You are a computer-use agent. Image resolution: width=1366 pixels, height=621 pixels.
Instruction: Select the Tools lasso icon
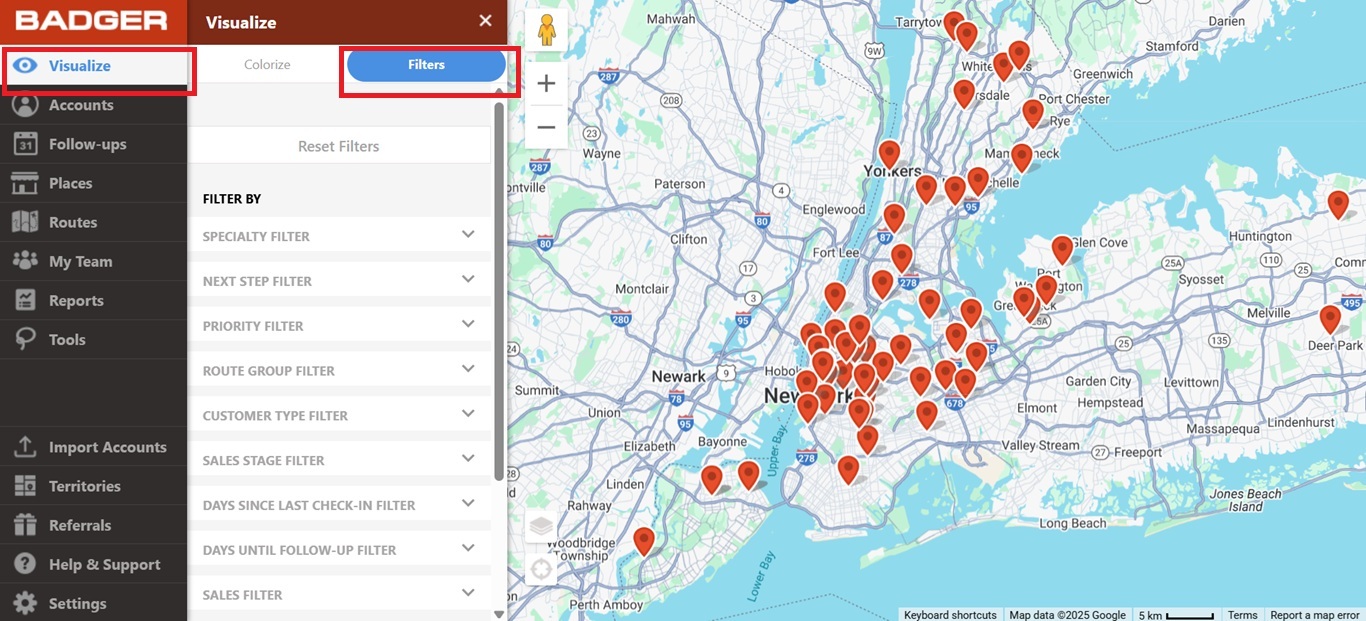point(25,339)
